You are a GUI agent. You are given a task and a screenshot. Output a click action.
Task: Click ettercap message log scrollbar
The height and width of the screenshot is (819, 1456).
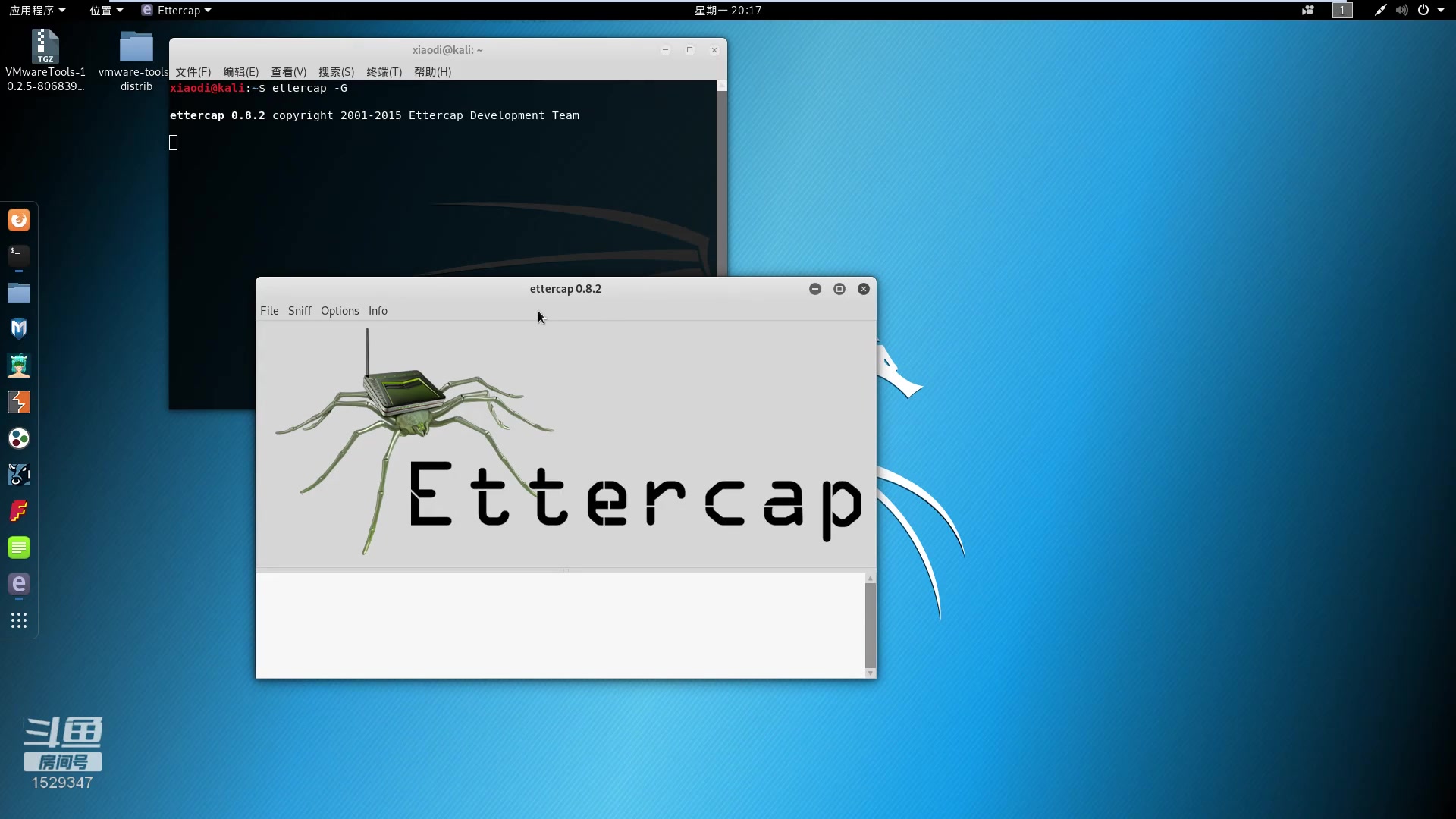[871, 626]
